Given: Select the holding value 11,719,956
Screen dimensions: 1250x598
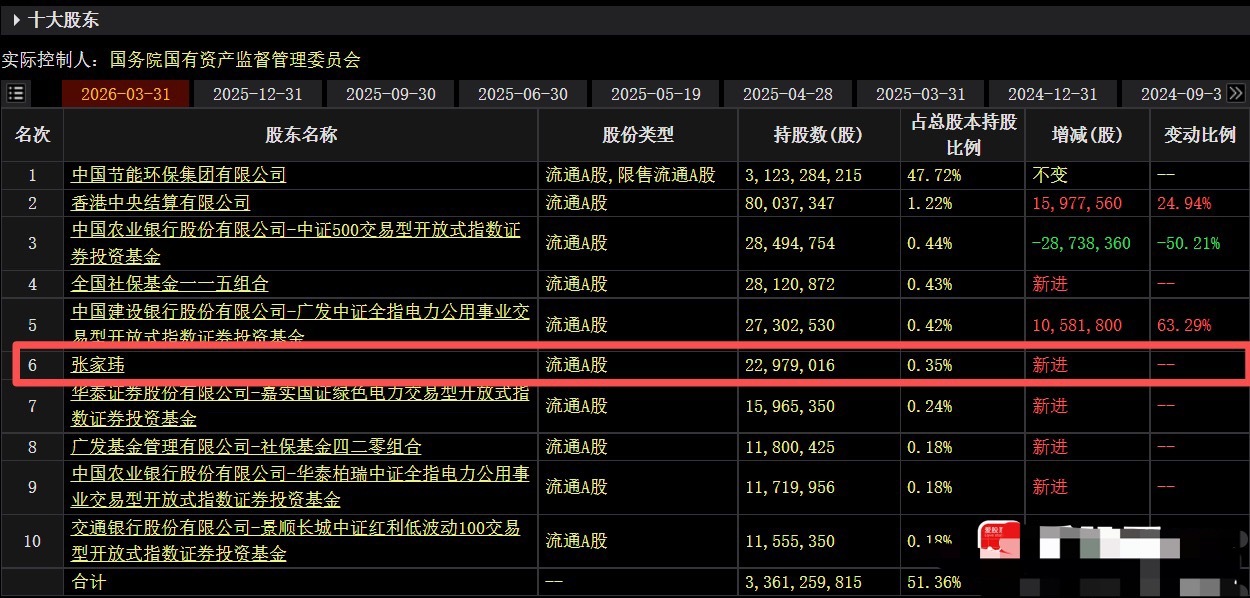Looking at the screenshot, I should (x=790, y=487).
